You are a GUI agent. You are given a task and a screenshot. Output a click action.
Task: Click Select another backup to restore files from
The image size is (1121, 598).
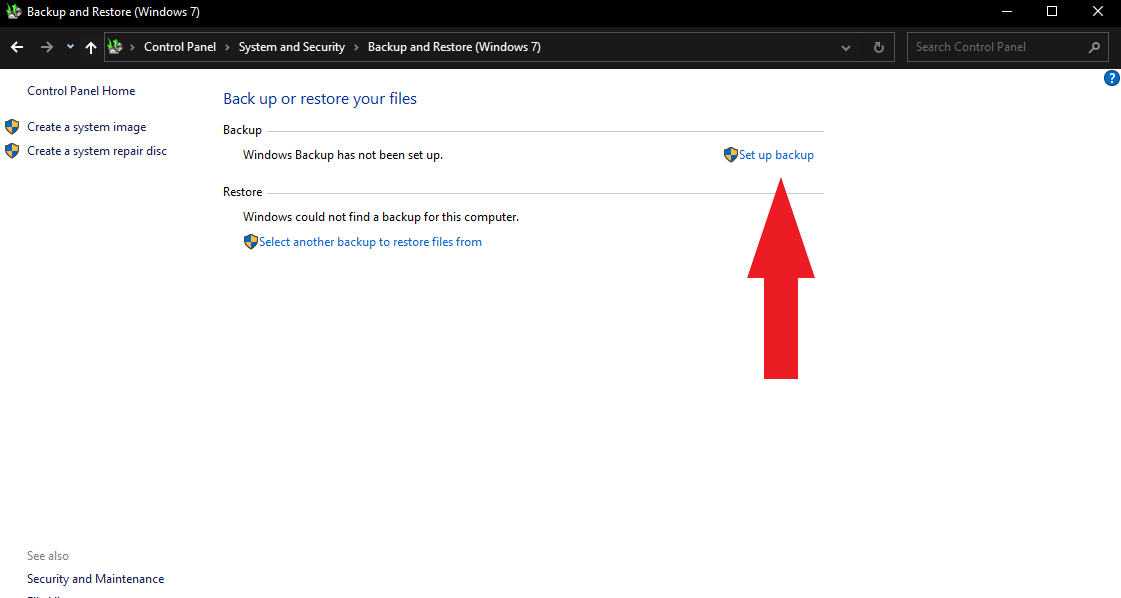click(x=370, y=242)
